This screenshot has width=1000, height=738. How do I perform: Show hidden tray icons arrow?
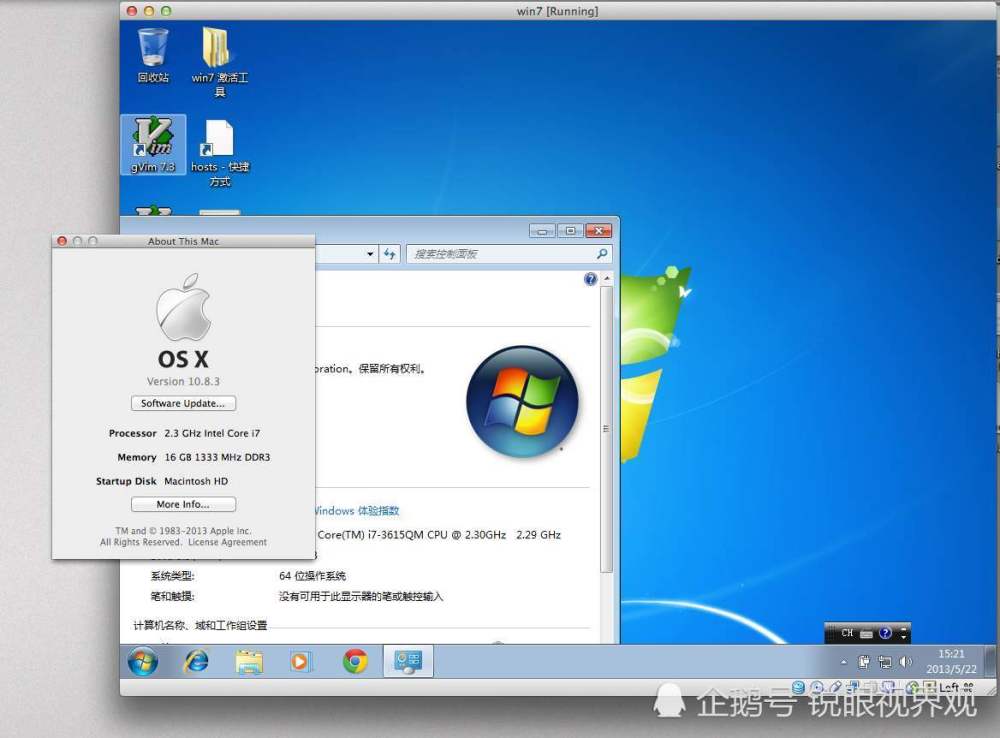click(x=844, y=662)
